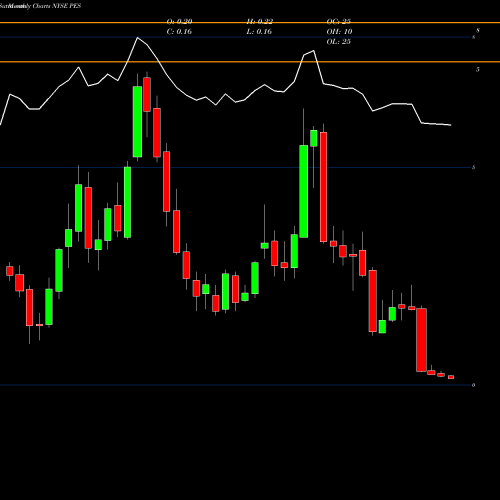Click the last red candle at far right
500x500 pixels.
451,377
